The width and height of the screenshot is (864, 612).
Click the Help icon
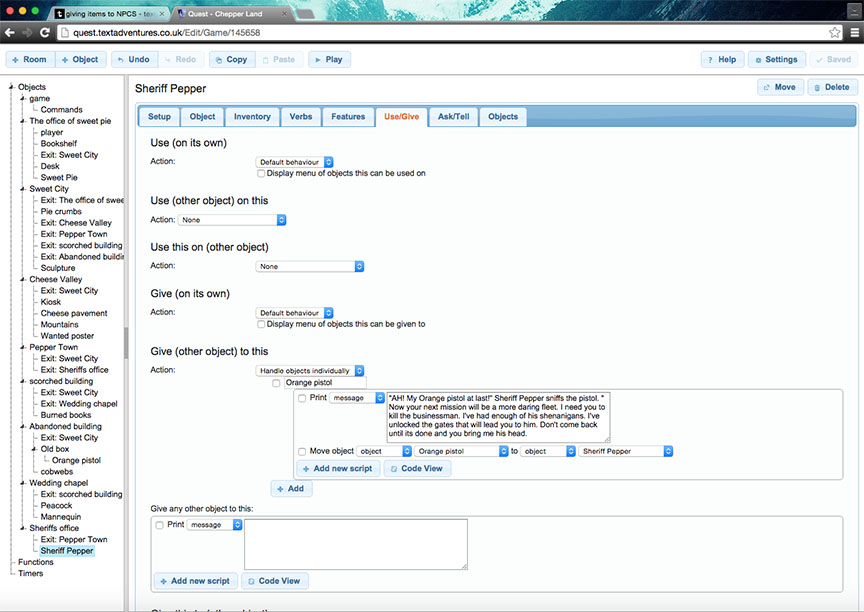tap(722, 59)
